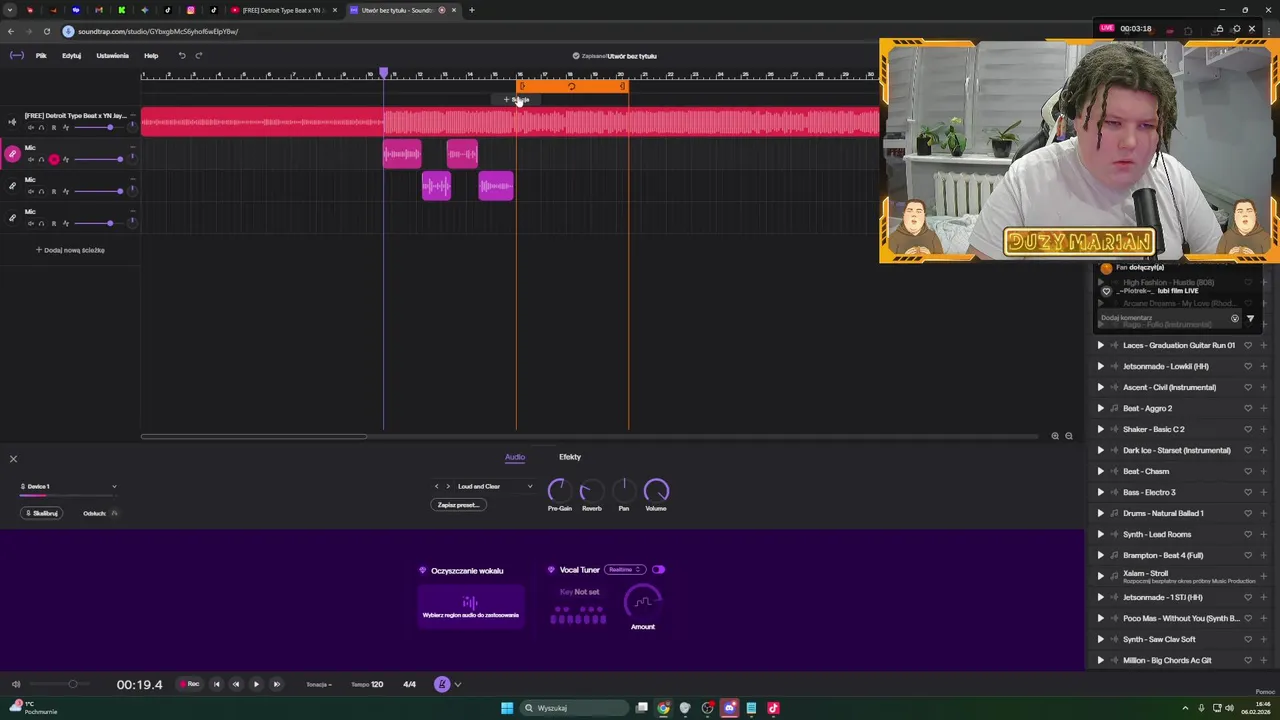Open the Realtime mode dropdown in Vocal Tuner

tap(624, 570)
